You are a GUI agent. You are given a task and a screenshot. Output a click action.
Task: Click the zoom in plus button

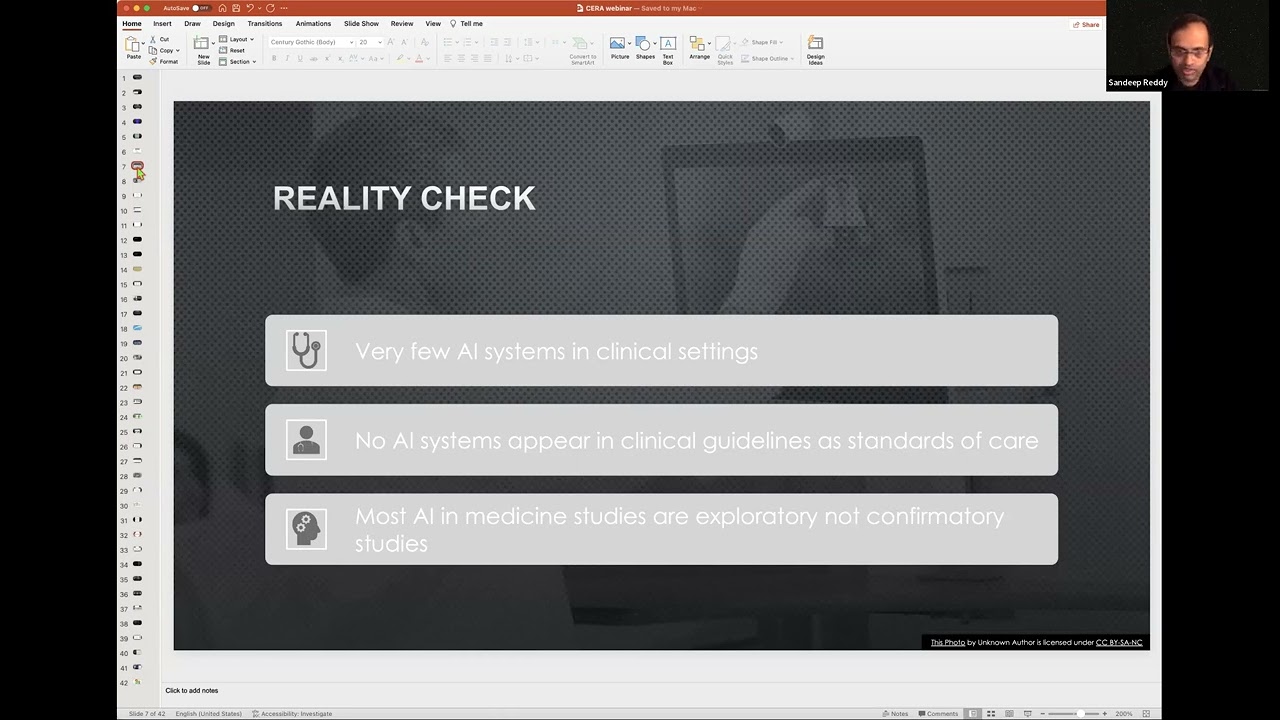point(1105,714)
